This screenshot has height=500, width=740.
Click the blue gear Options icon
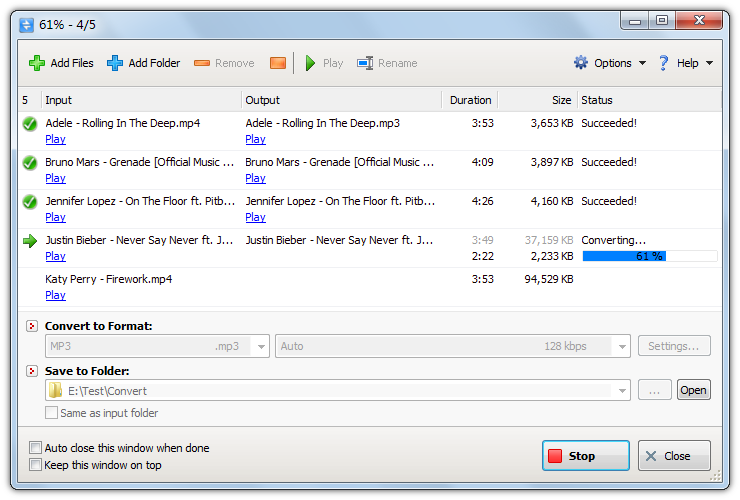(580, 63)
